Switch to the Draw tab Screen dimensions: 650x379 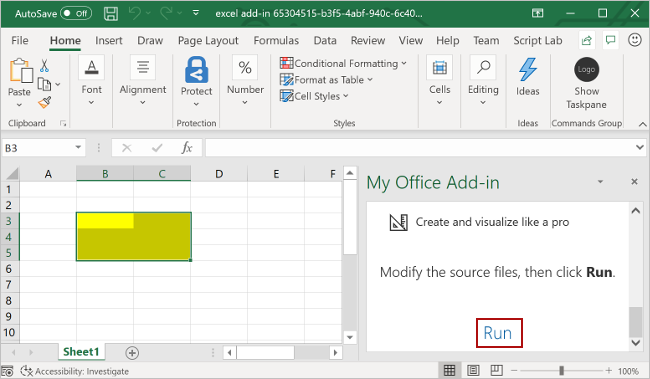point(150,40)
